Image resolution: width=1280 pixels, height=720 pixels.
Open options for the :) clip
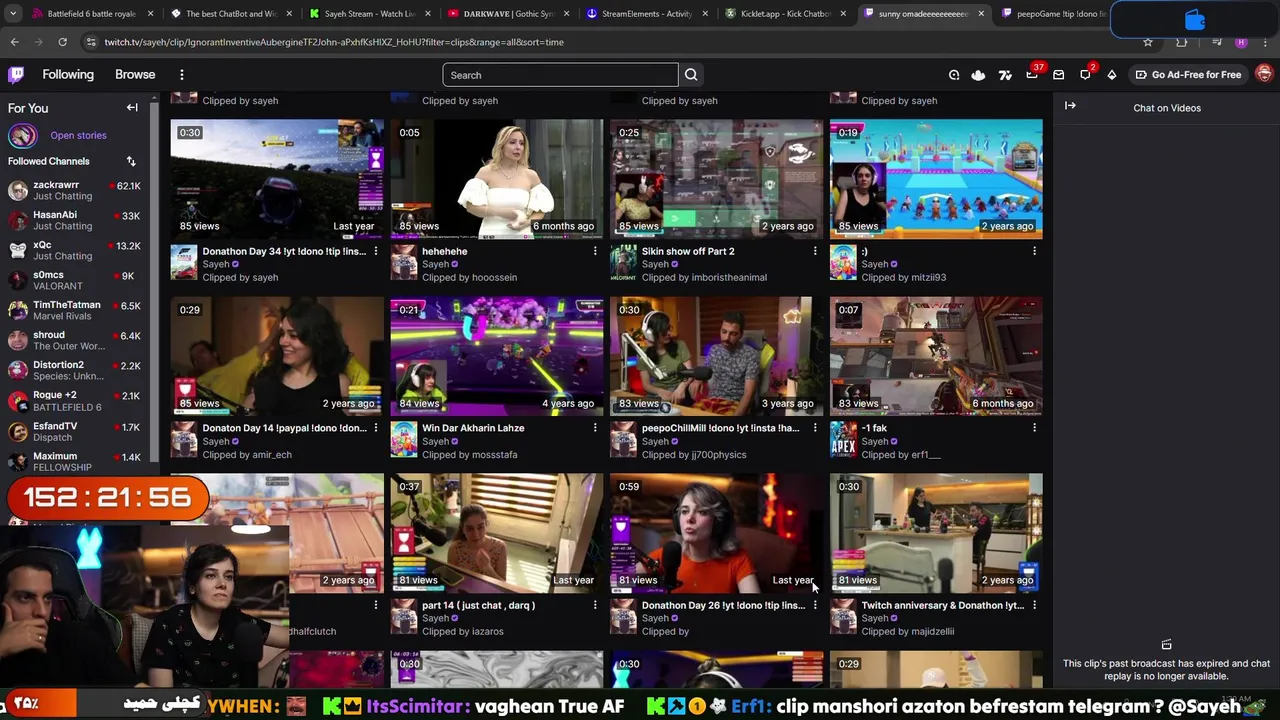1035,251
